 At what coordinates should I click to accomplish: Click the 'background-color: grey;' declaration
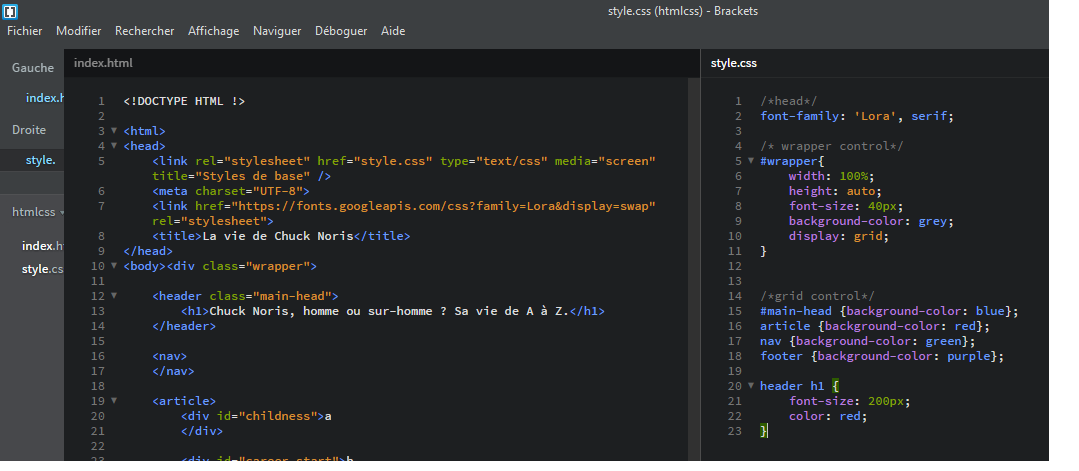[872, 221]
